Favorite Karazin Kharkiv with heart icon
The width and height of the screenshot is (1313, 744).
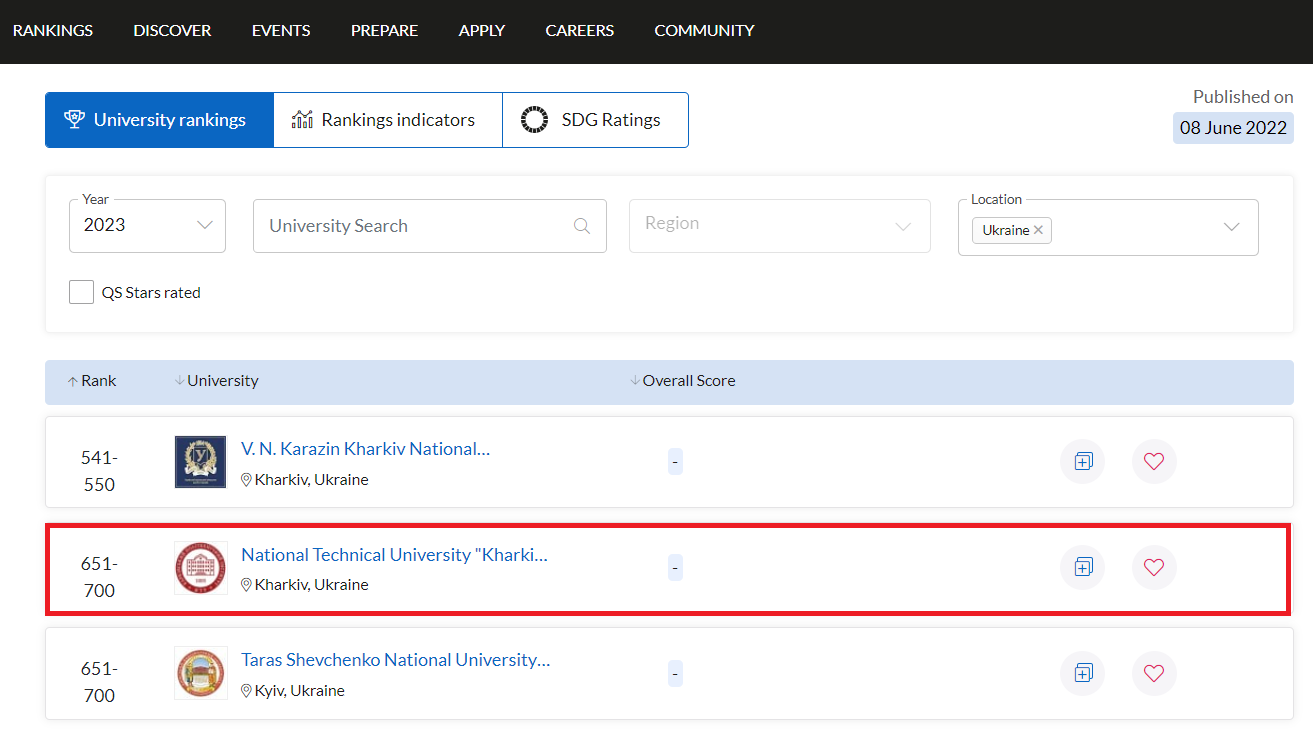click(x=1154, y=462)
